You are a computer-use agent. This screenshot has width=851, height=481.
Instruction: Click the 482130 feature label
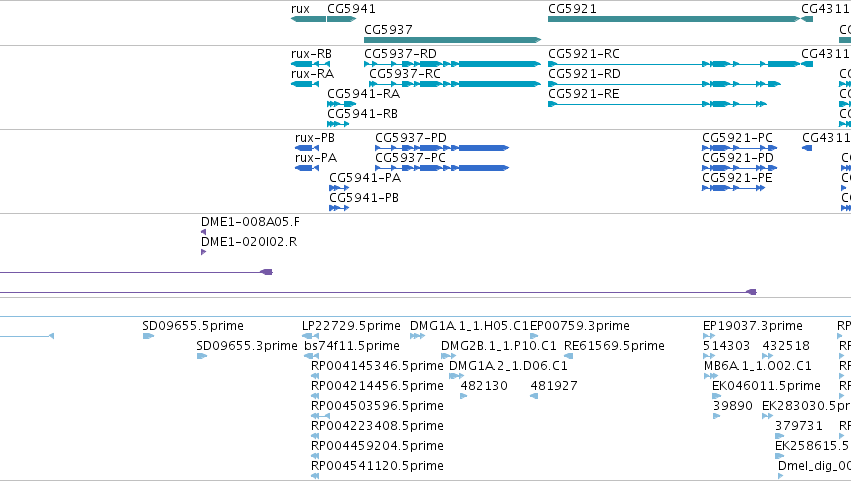(x=484, y=386)
